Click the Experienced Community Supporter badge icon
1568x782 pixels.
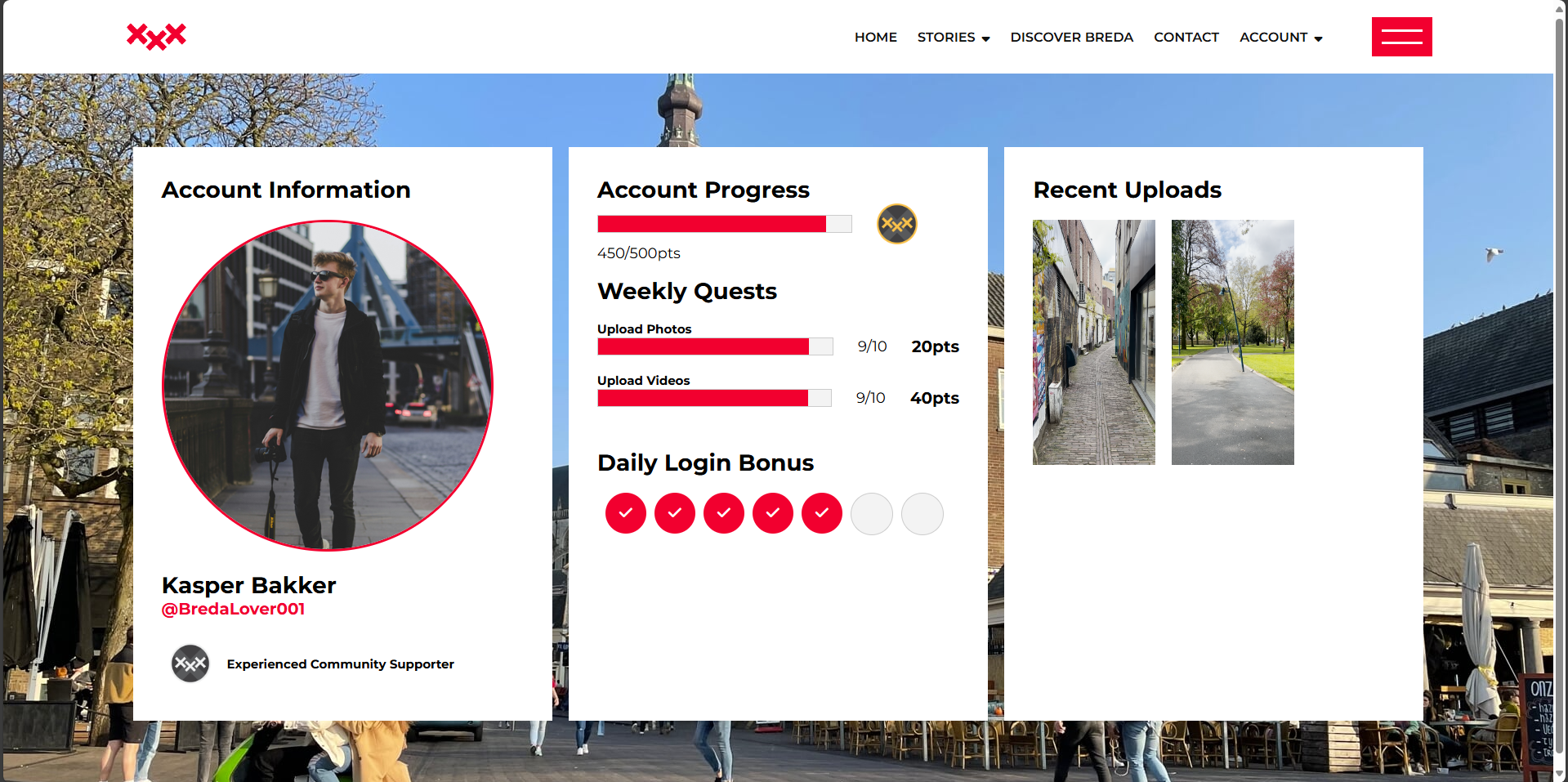(x=190, y=664)
